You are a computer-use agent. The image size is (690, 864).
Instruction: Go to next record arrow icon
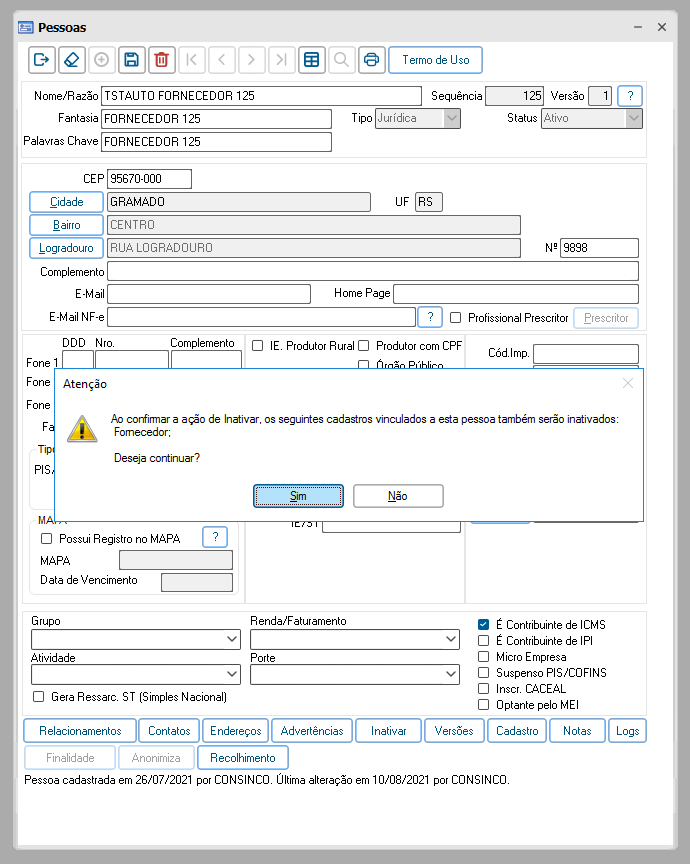coord(251,60)
